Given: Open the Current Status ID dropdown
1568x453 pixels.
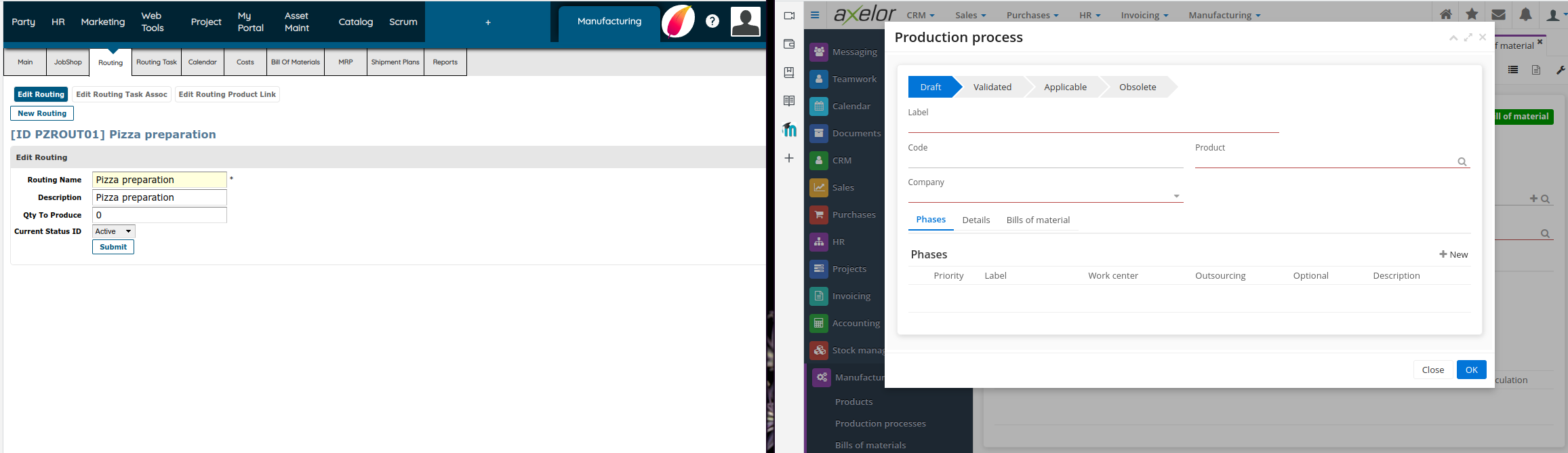Looking at the screenshot, I should [x=114, y=231].
